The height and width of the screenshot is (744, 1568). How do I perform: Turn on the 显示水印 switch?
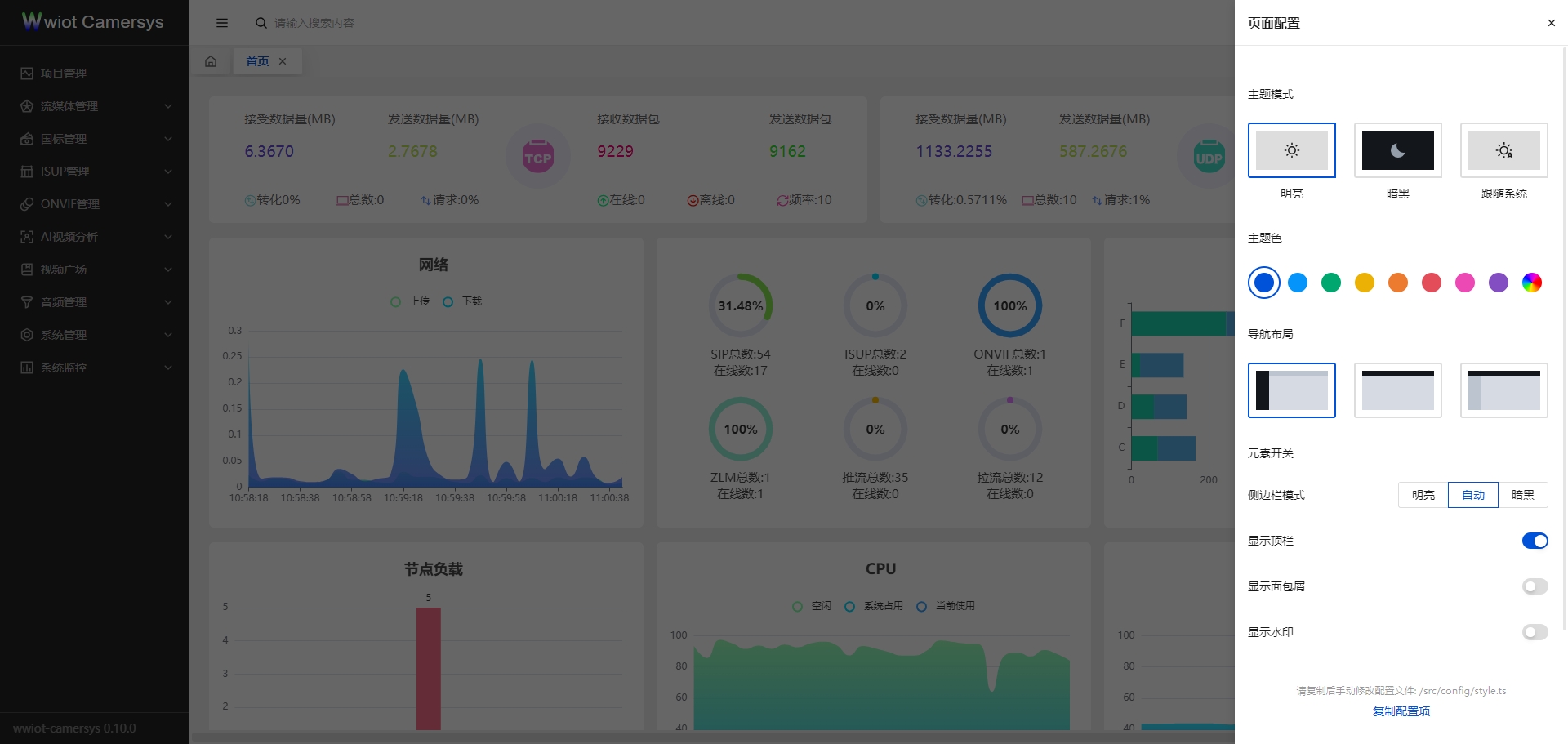1535,632
